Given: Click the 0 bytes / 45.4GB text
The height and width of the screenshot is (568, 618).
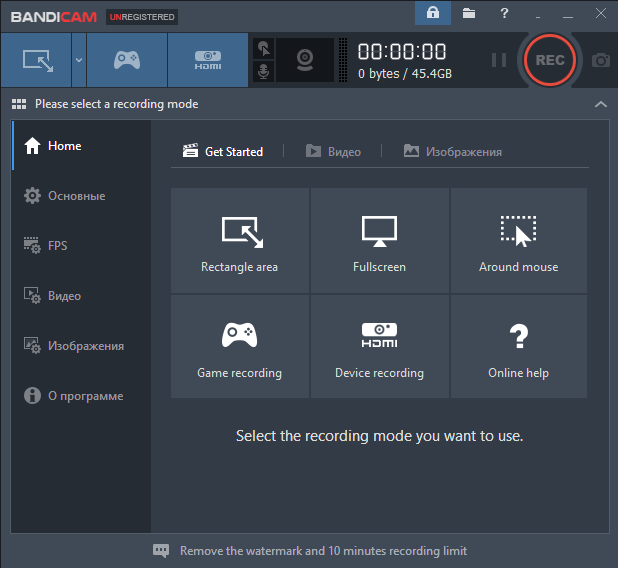Looking at the screenshot, I should 405,74.
